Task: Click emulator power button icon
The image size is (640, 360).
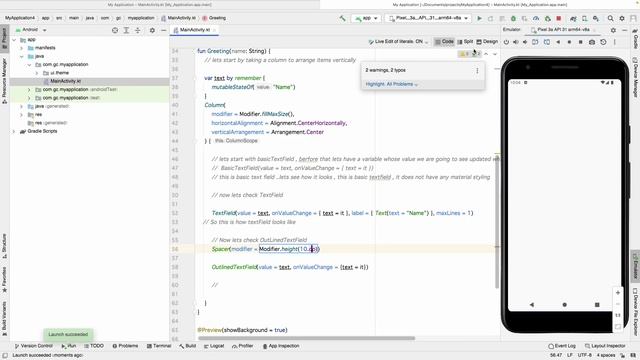Action: [506, 42]
